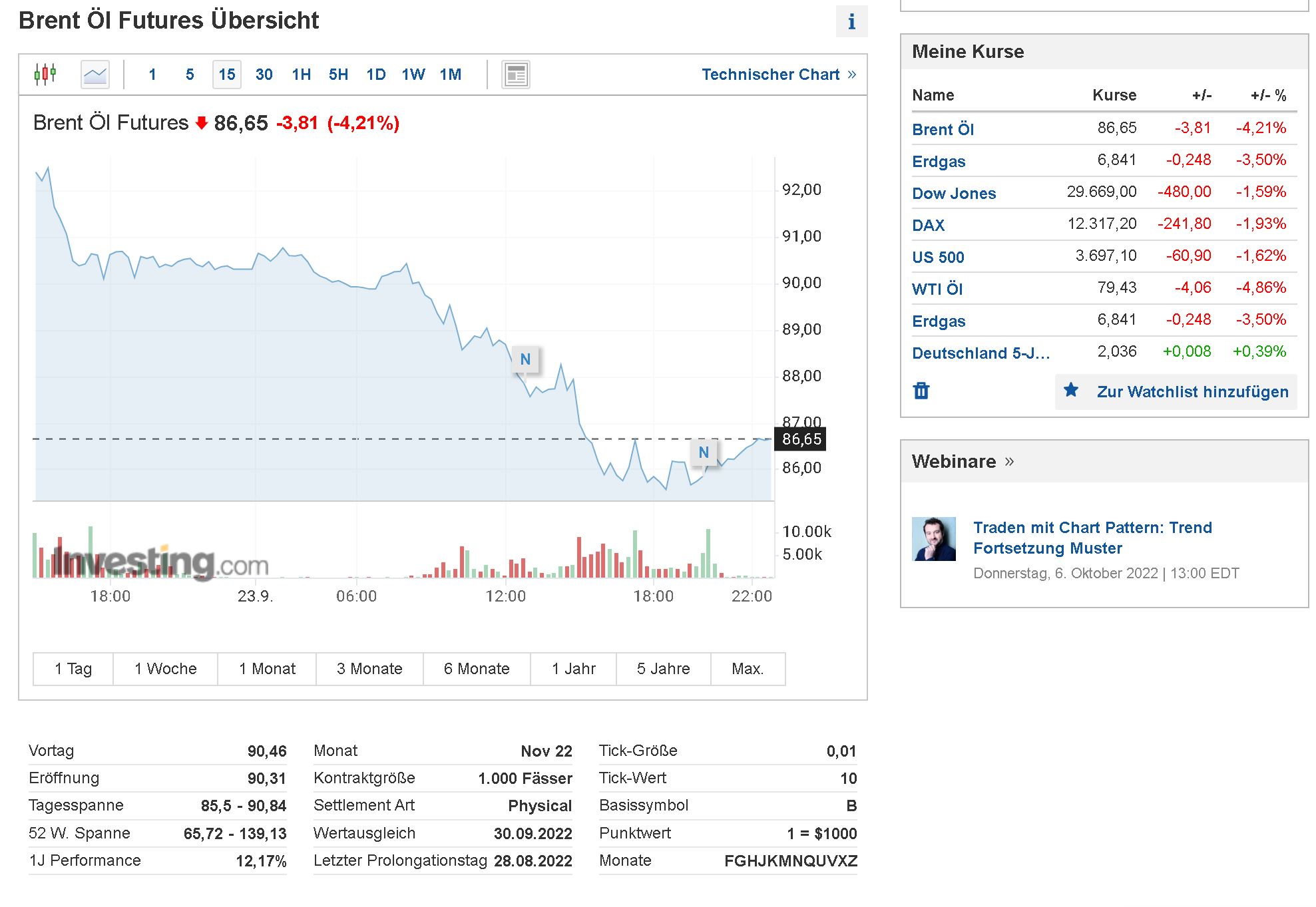Open Deutschland 5-J... in Meine Kurse

point(981,353)
